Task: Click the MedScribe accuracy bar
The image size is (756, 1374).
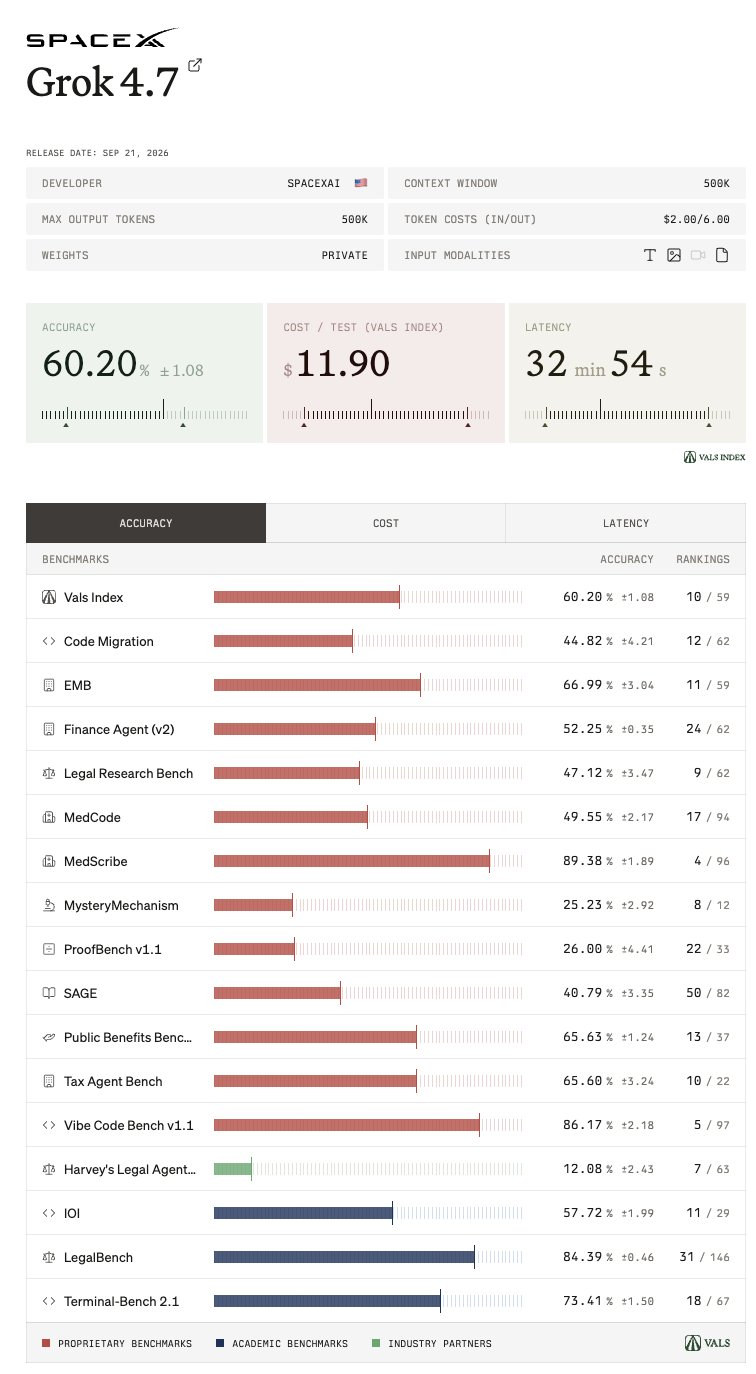Action: pyautogui.click(x=352, y=861)
